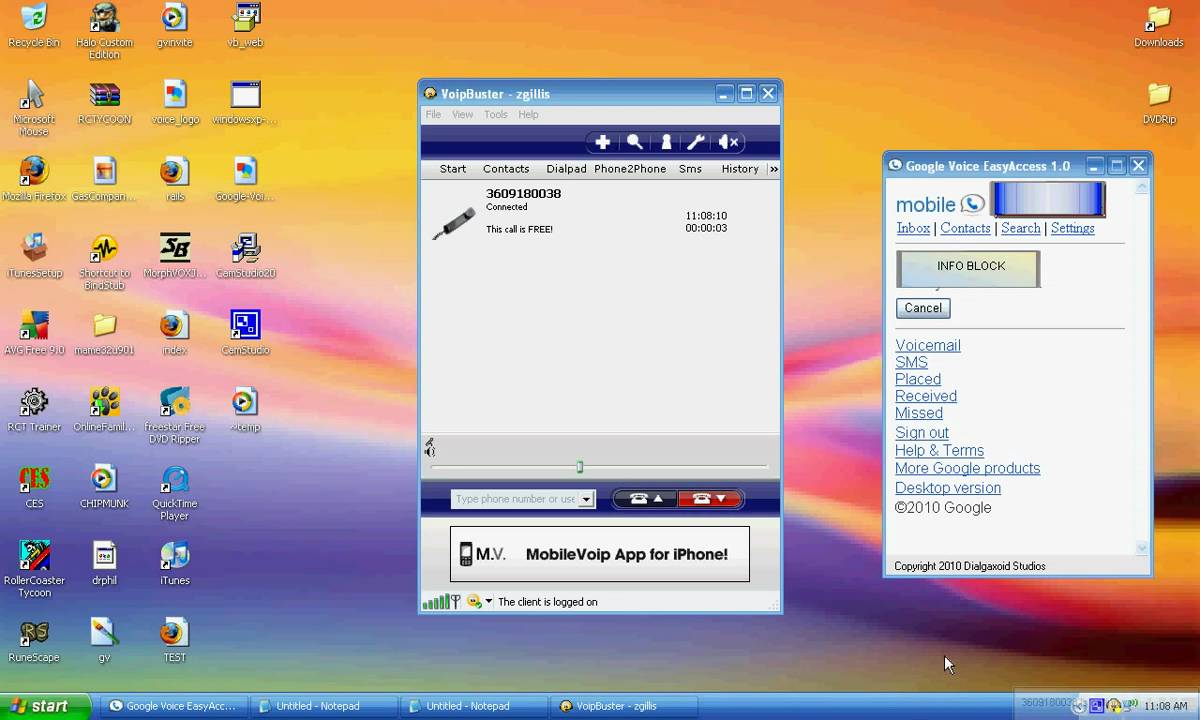Image resolution: width=1200 pixels, height=720 pixels.
Task: Click the Contacts link in Google Voice EasyAccess
Action: pyautogui.click(x=965, y=228)
